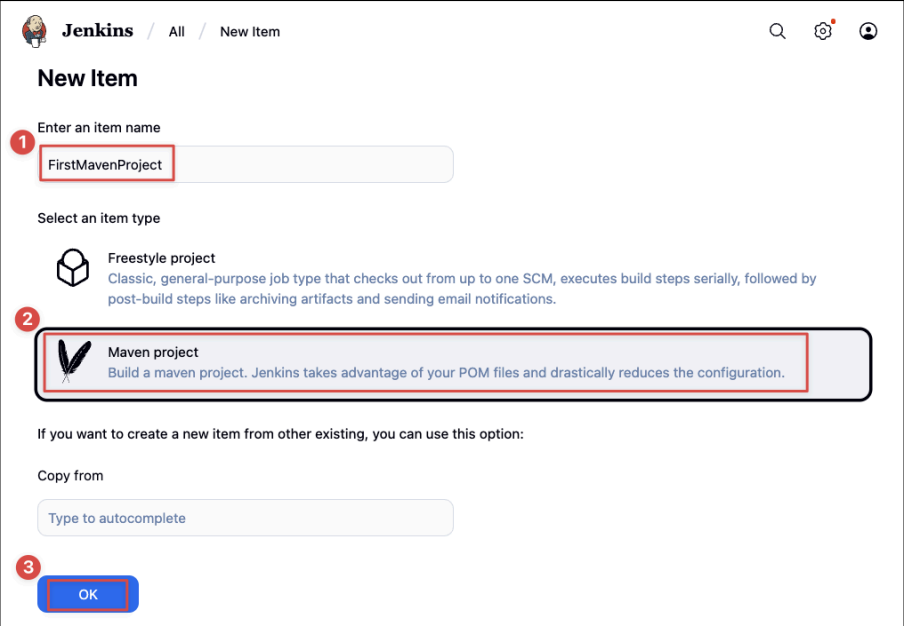Click the Jenkins butler logo icon

pyautogui.click(x=35, y=31)
